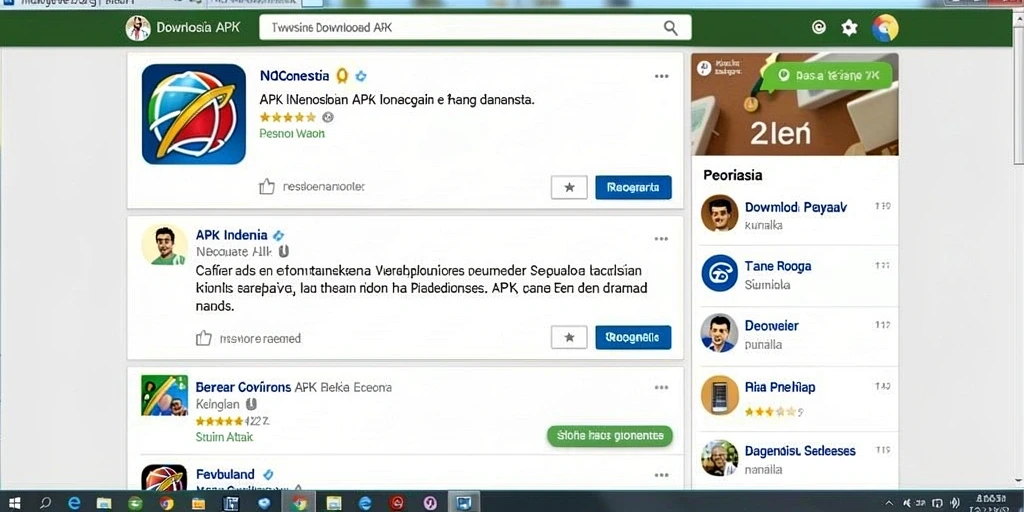Click the volume icon in system tray
The image size is (1024, 512).
click(x=954, y=502)
